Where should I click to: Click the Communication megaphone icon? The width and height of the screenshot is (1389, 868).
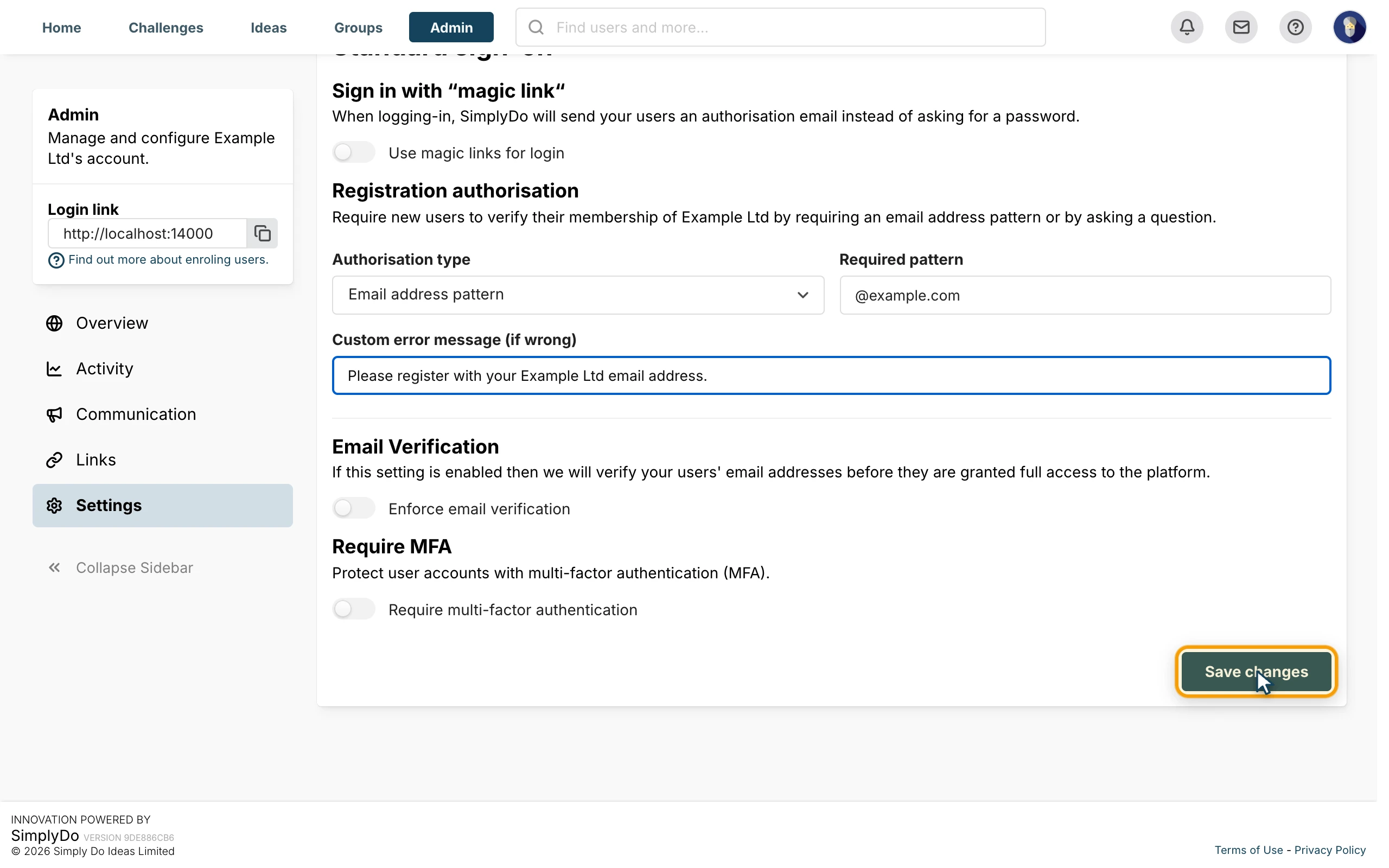pyautogui.click(x=54, y=414)
